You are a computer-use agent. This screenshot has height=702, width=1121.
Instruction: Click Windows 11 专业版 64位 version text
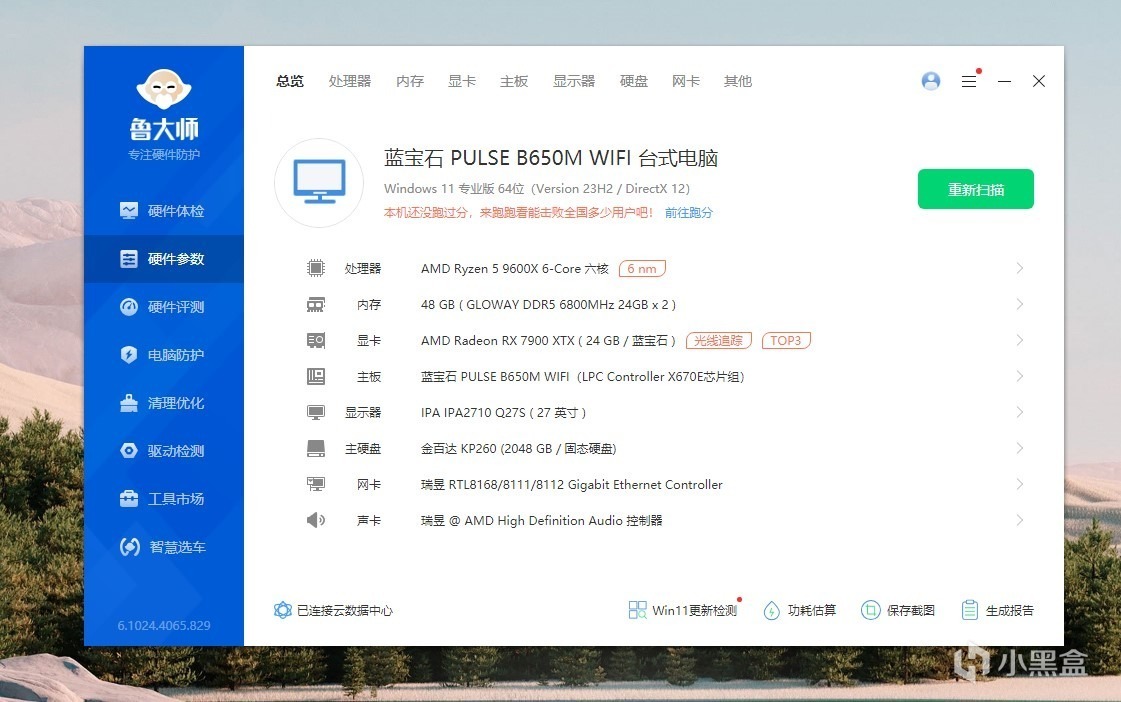point(537,189)
